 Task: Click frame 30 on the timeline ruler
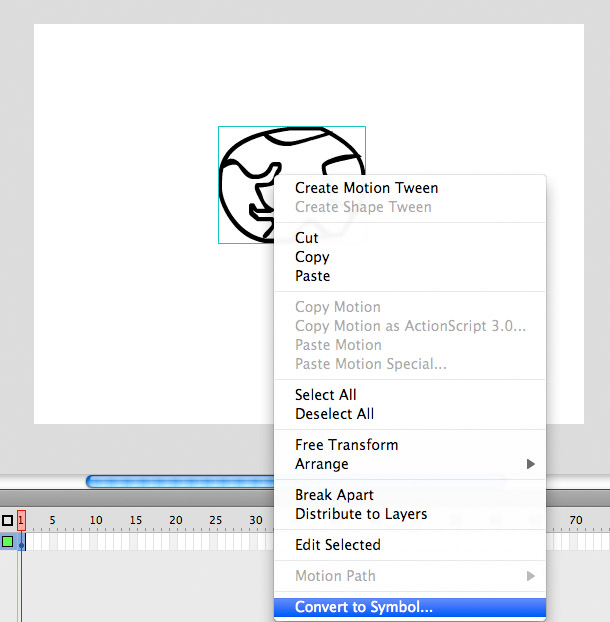pos(256,520)
